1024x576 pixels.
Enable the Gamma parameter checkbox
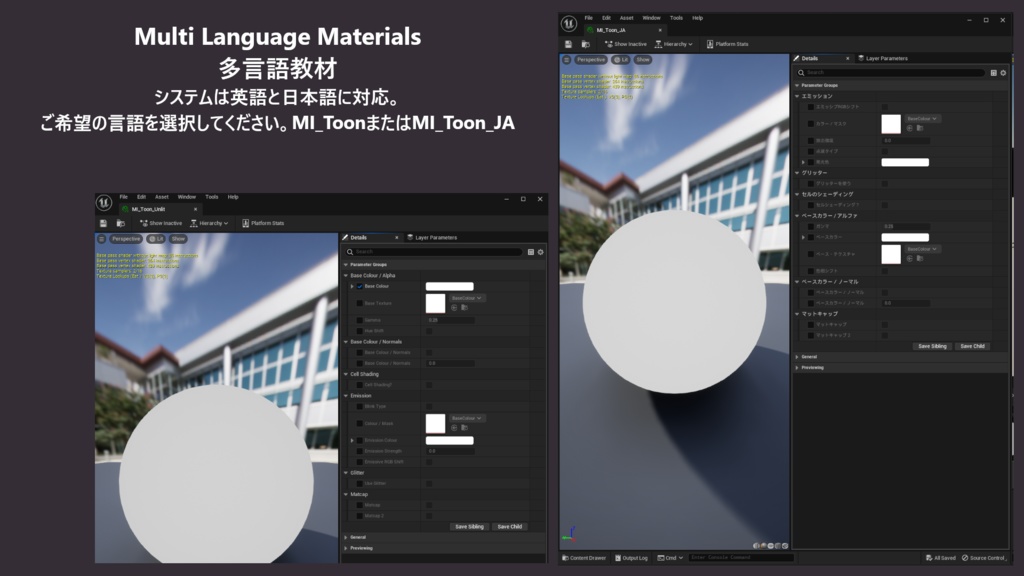click(360, 321)
